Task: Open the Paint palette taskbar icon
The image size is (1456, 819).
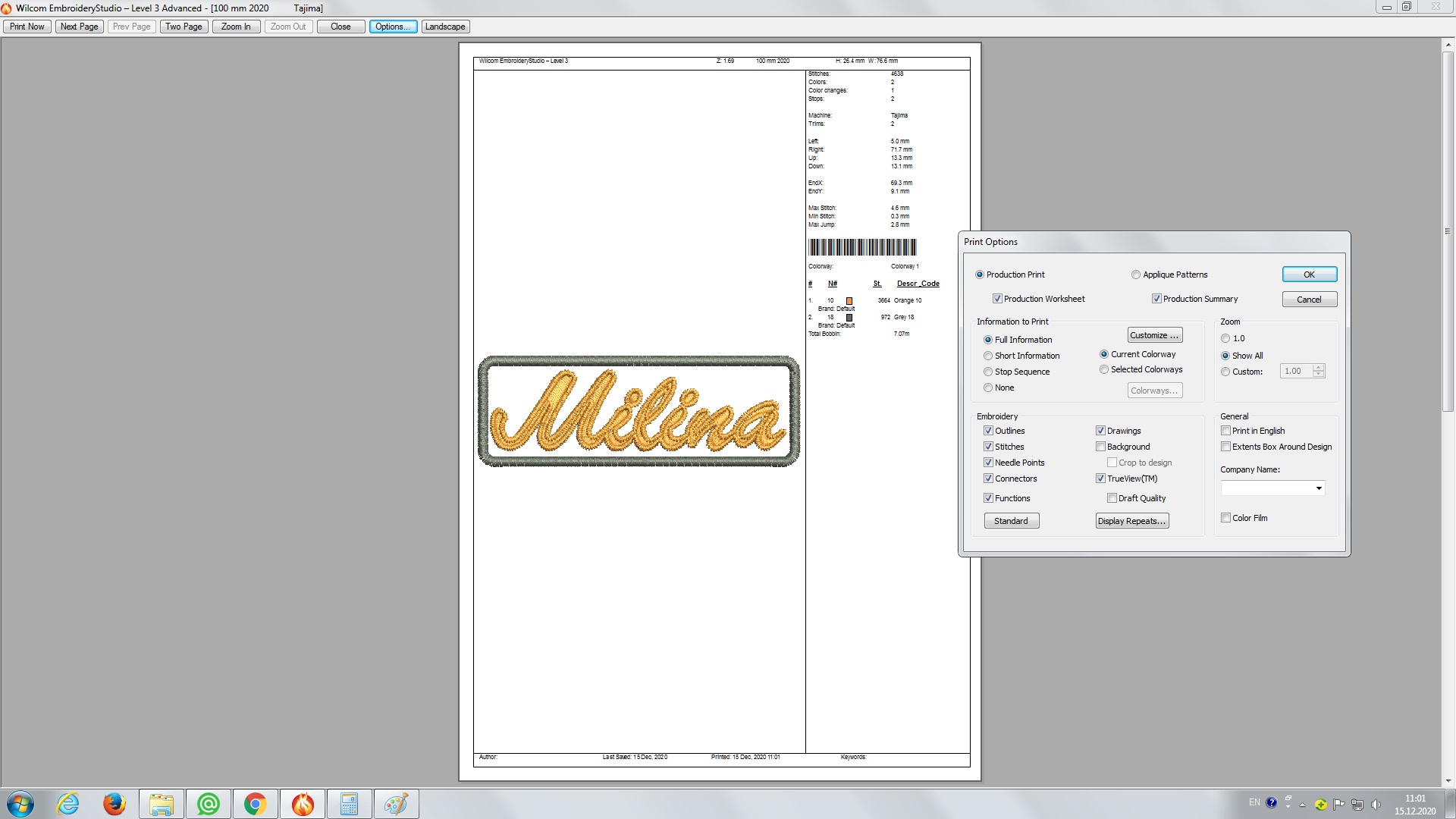Action: coord(395,804)
